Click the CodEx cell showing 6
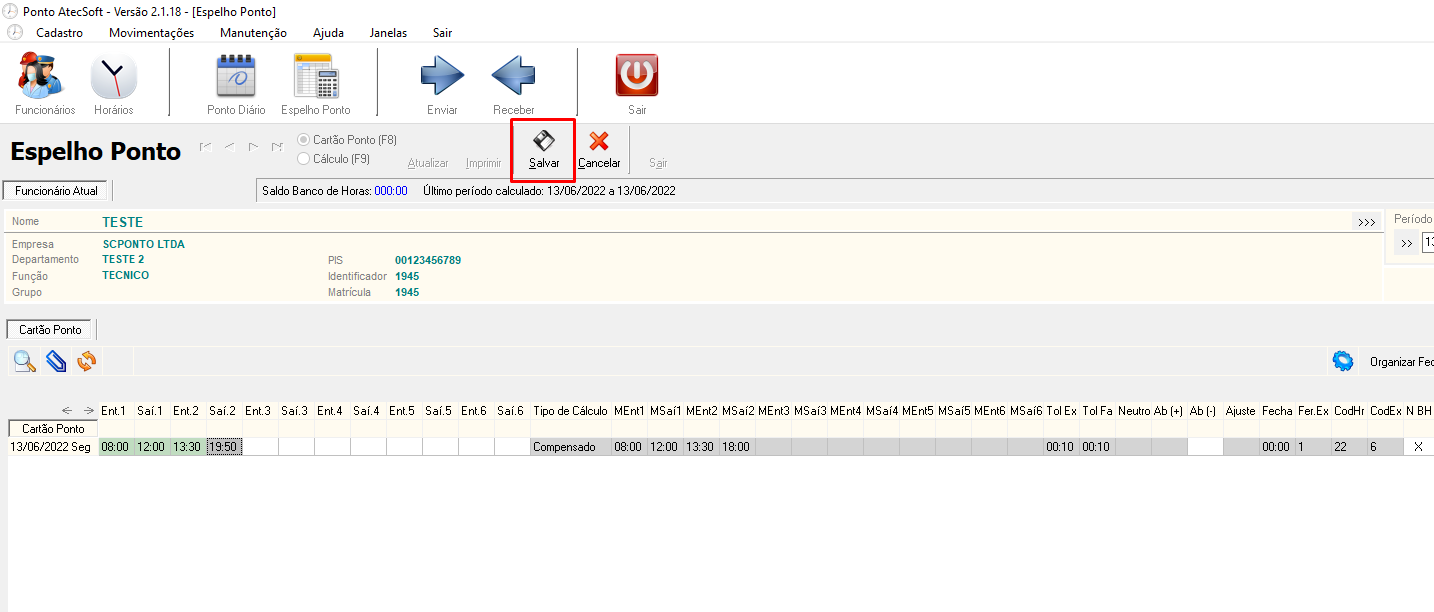 point(1385,447)
